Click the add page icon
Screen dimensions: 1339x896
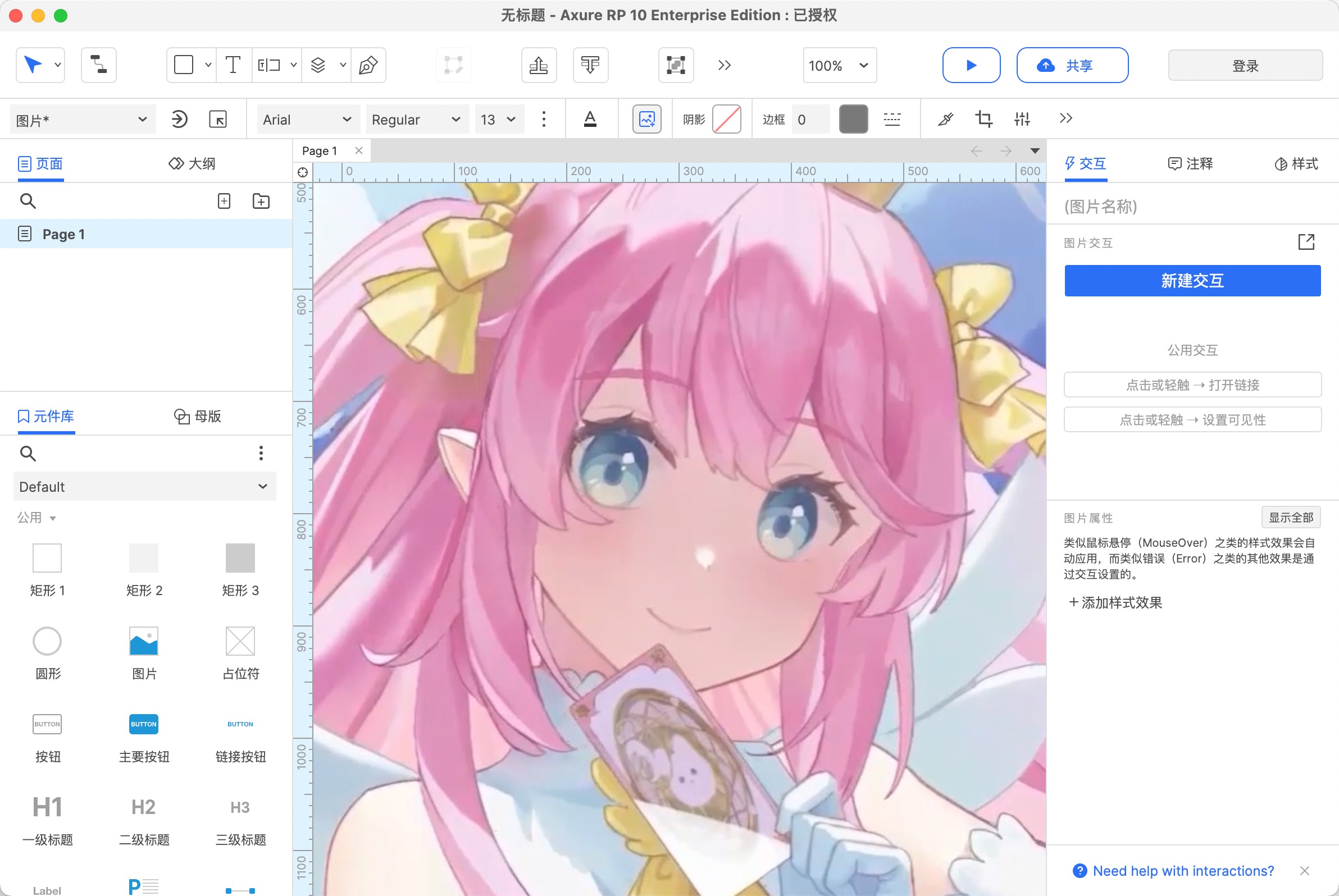[x=224, y=201]
